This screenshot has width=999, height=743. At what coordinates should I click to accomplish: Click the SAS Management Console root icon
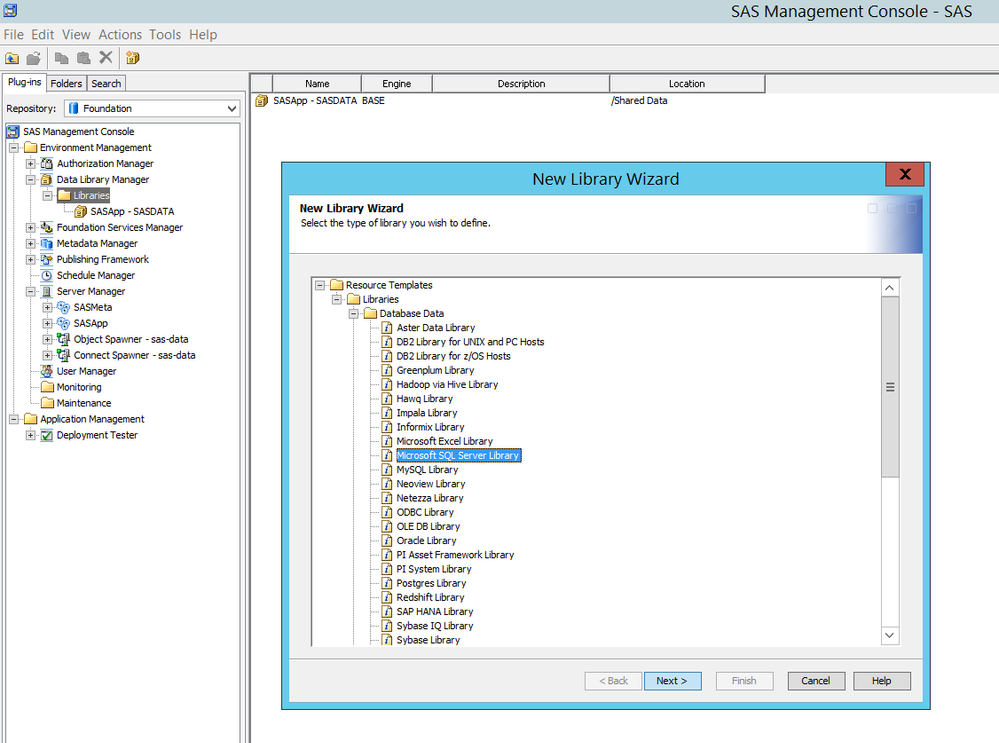pyautogui.click(x=13, y=132)
